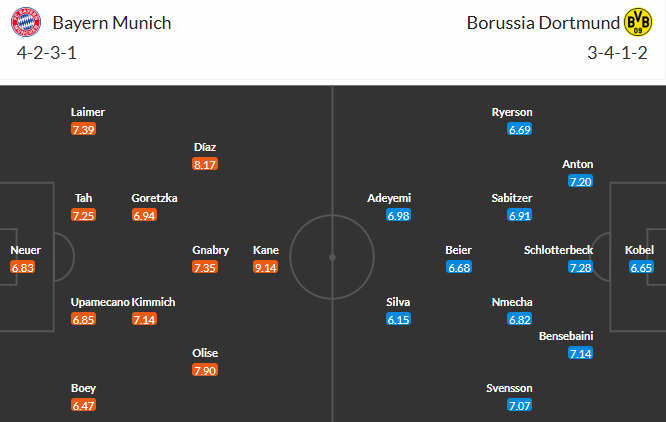Click Silva's 6.15 rating badge
The width and height of the screenshot is (666, 422).
click(x=399, y=319)
